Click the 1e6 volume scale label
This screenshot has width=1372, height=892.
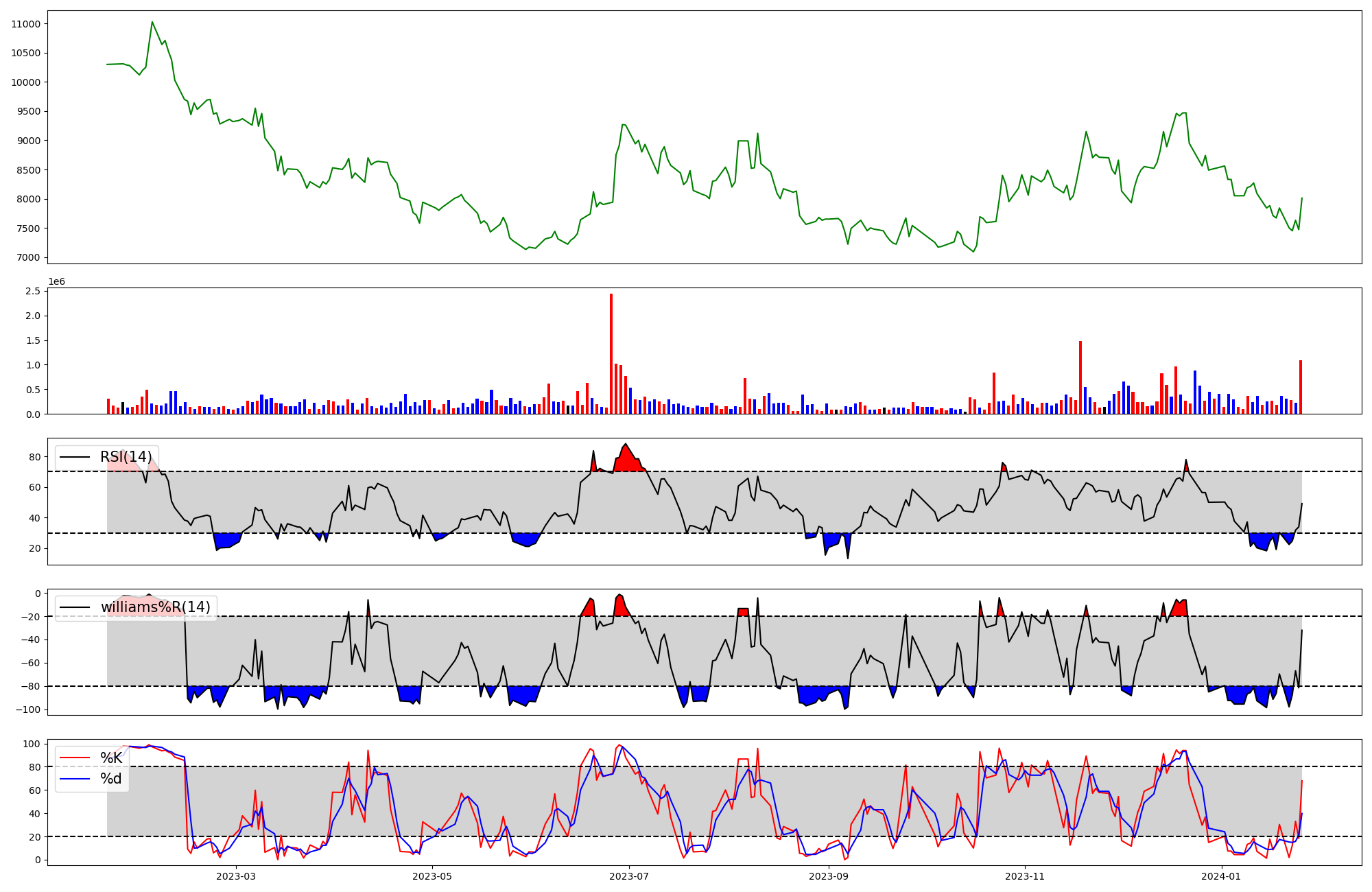pyautogui.click(x=56, y=281)
